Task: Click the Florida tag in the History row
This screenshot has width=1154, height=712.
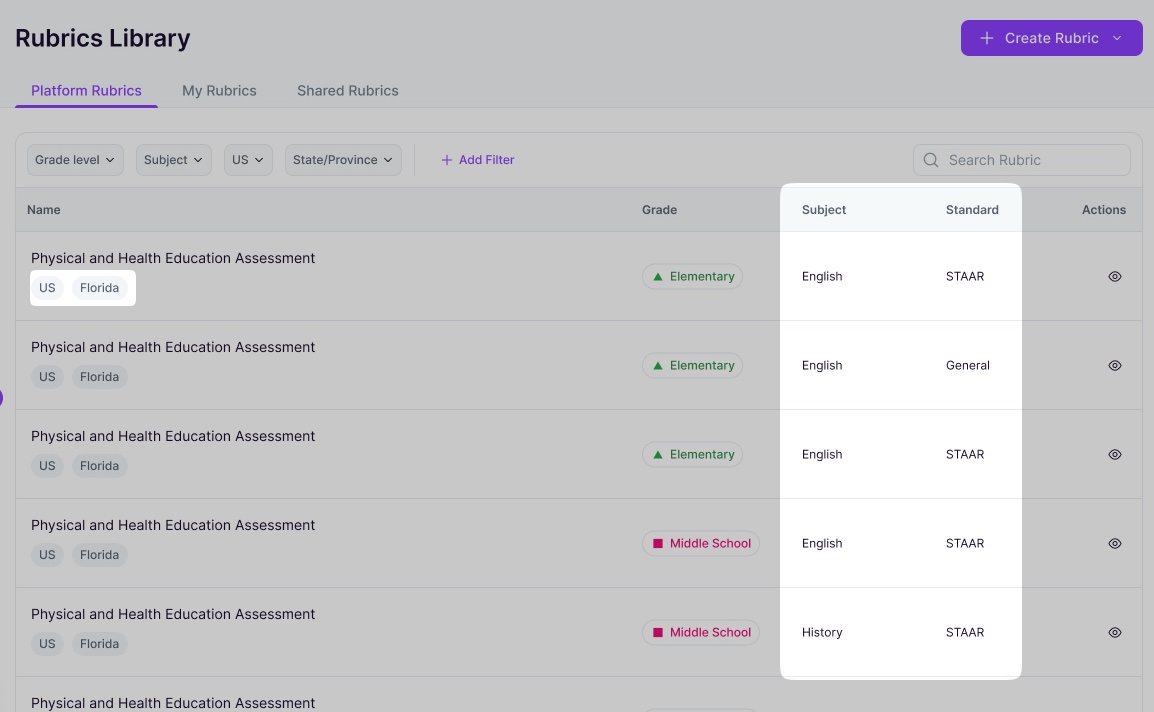Action: pyautogui.click(x=99, y=644)
